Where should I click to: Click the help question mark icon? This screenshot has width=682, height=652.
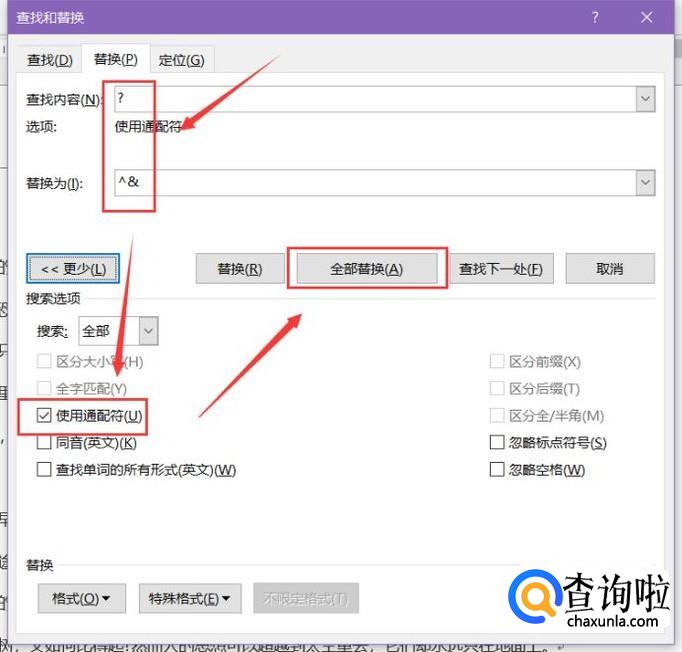595,17
